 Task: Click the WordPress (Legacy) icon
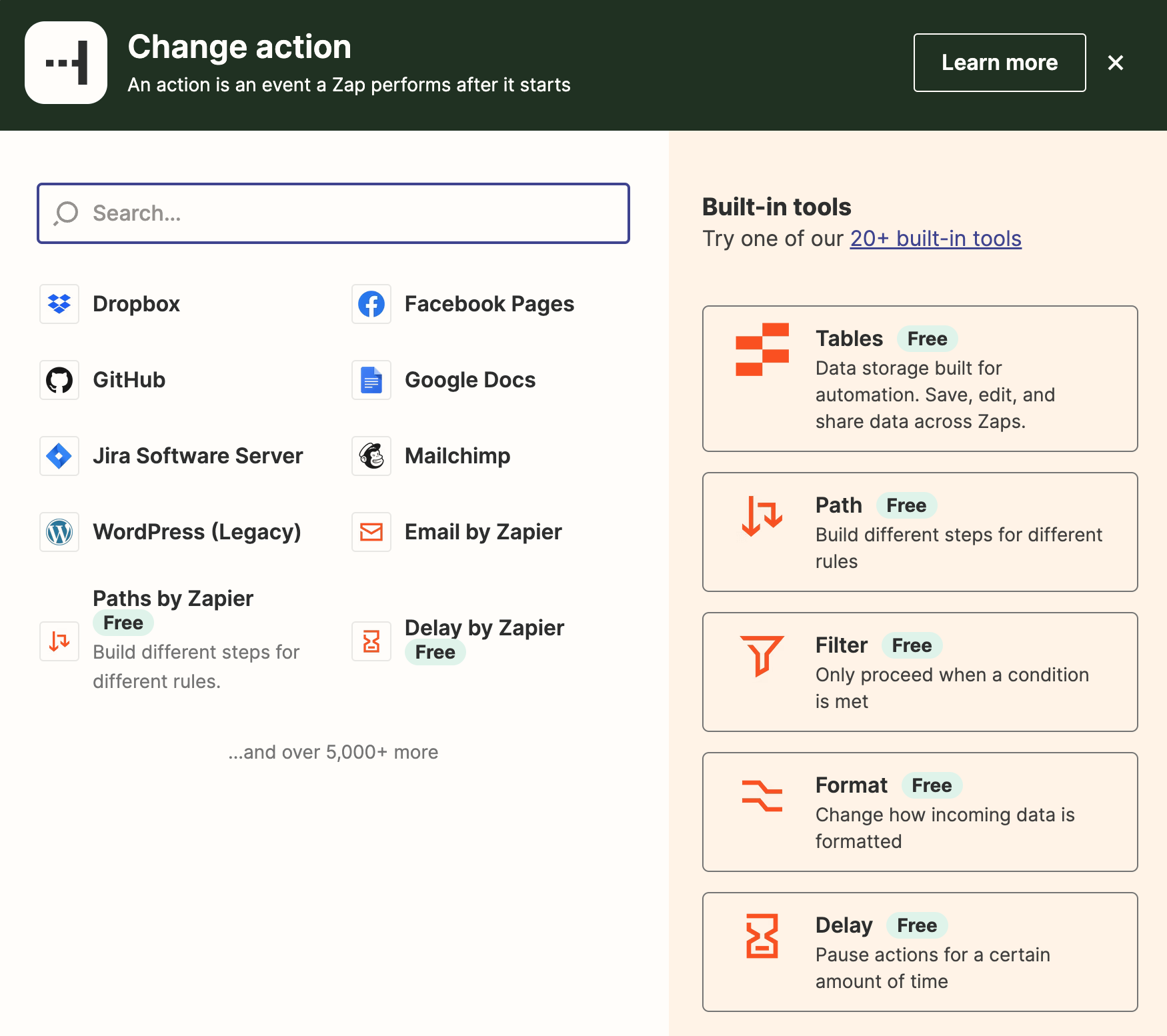tap(59, 532)
